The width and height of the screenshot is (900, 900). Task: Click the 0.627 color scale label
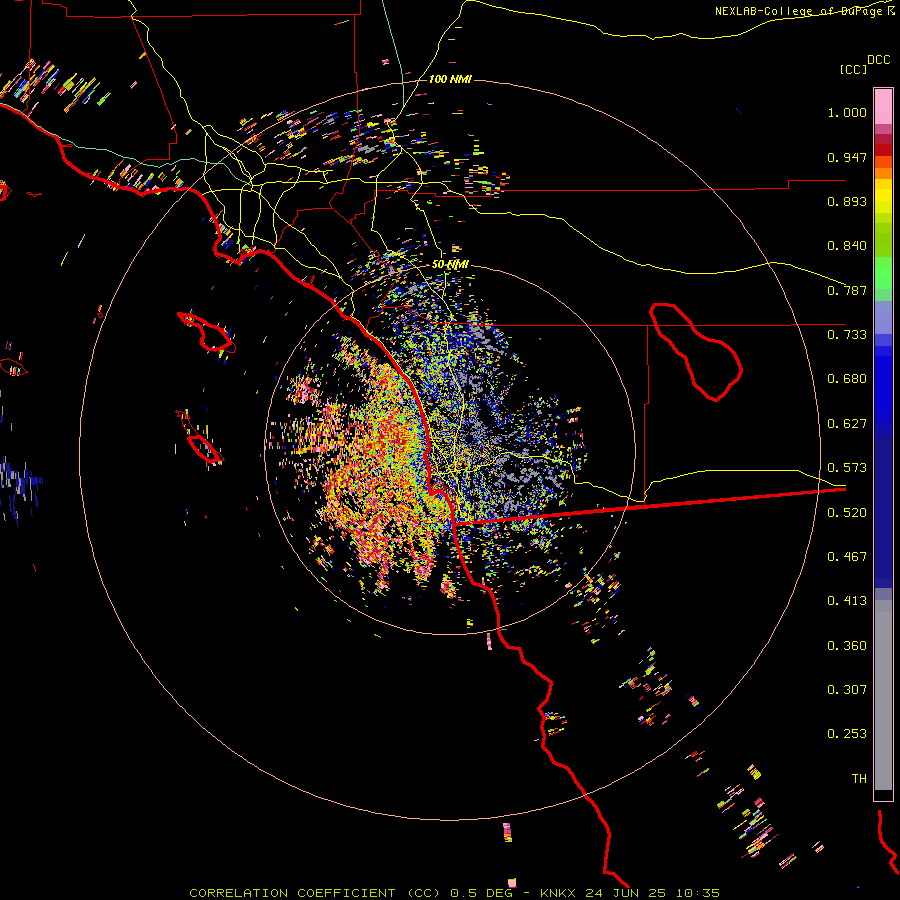847,424
